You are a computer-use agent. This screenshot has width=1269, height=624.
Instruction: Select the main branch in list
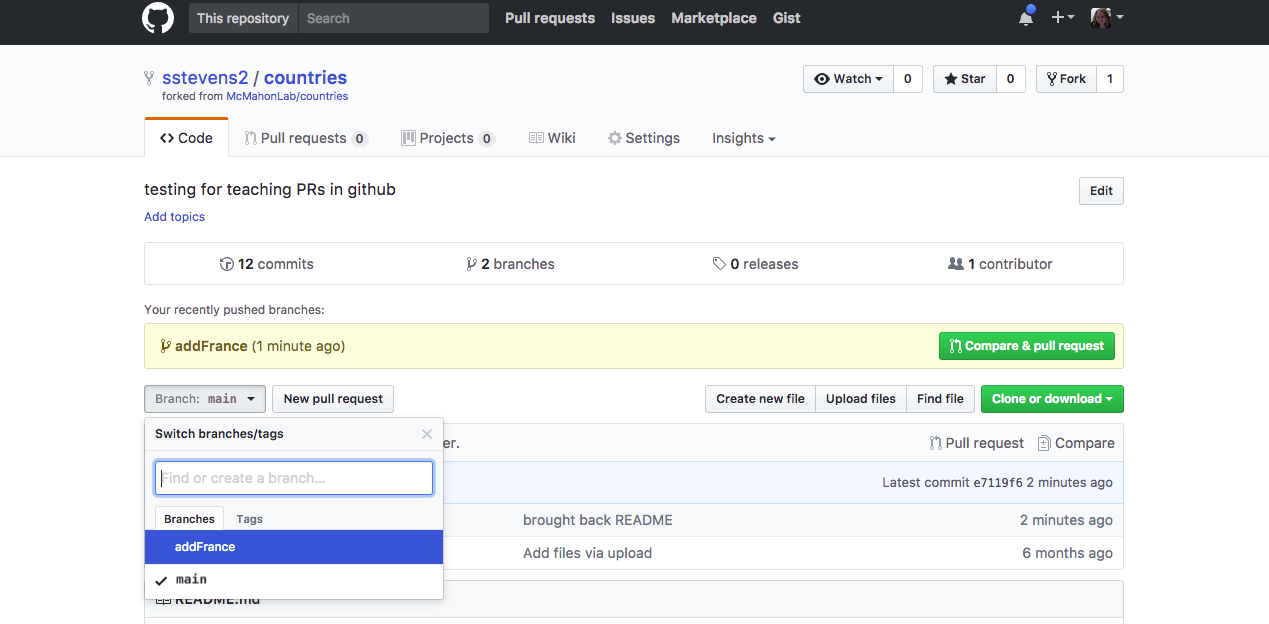[x=294, y=580]
